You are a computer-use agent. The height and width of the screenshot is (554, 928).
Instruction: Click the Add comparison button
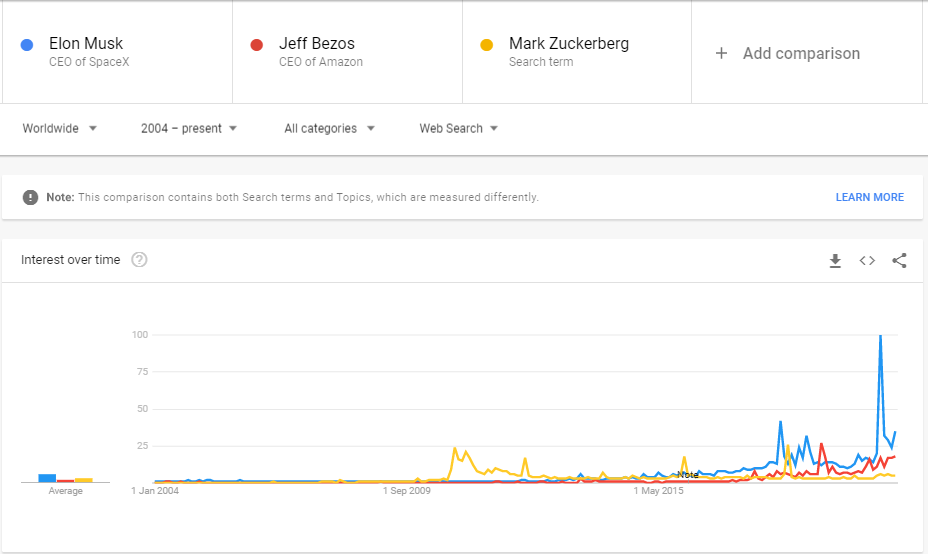(800, 53)
